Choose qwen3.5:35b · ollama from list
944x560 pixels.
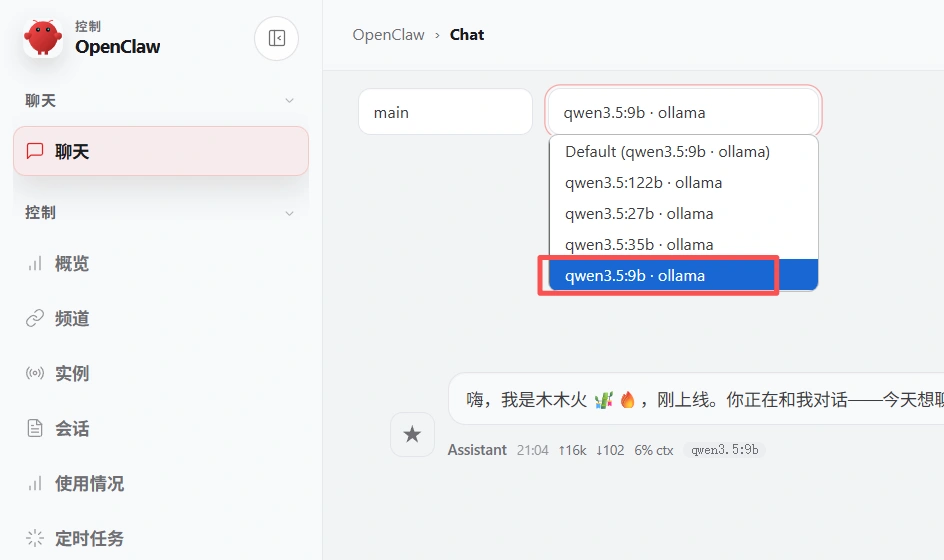(683, 244)
